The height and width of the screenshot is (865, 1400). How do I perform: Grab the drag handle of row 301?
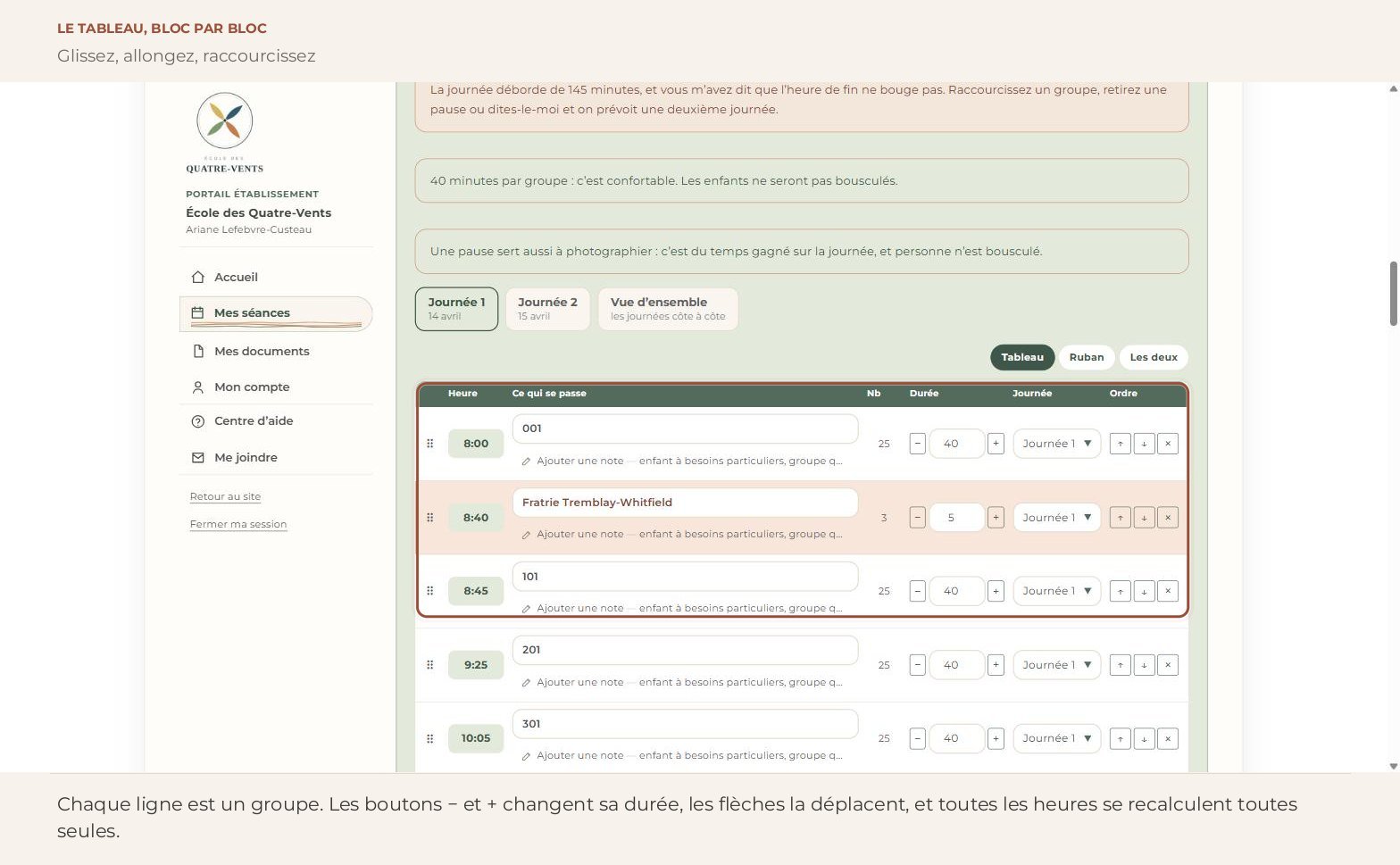[429, 739]
